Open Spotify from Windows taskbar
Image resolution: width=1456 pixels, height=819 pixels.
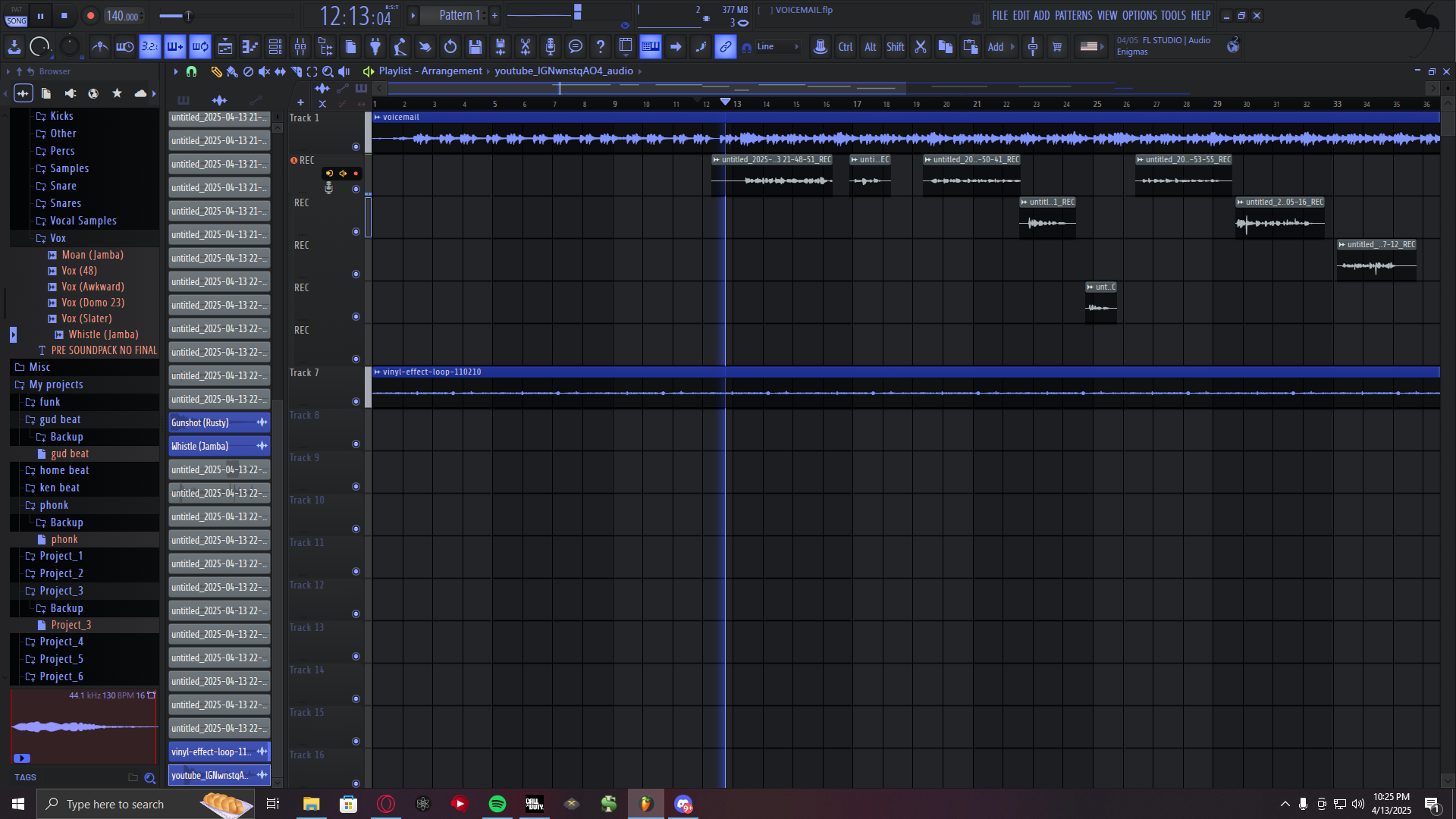point(497,804)
